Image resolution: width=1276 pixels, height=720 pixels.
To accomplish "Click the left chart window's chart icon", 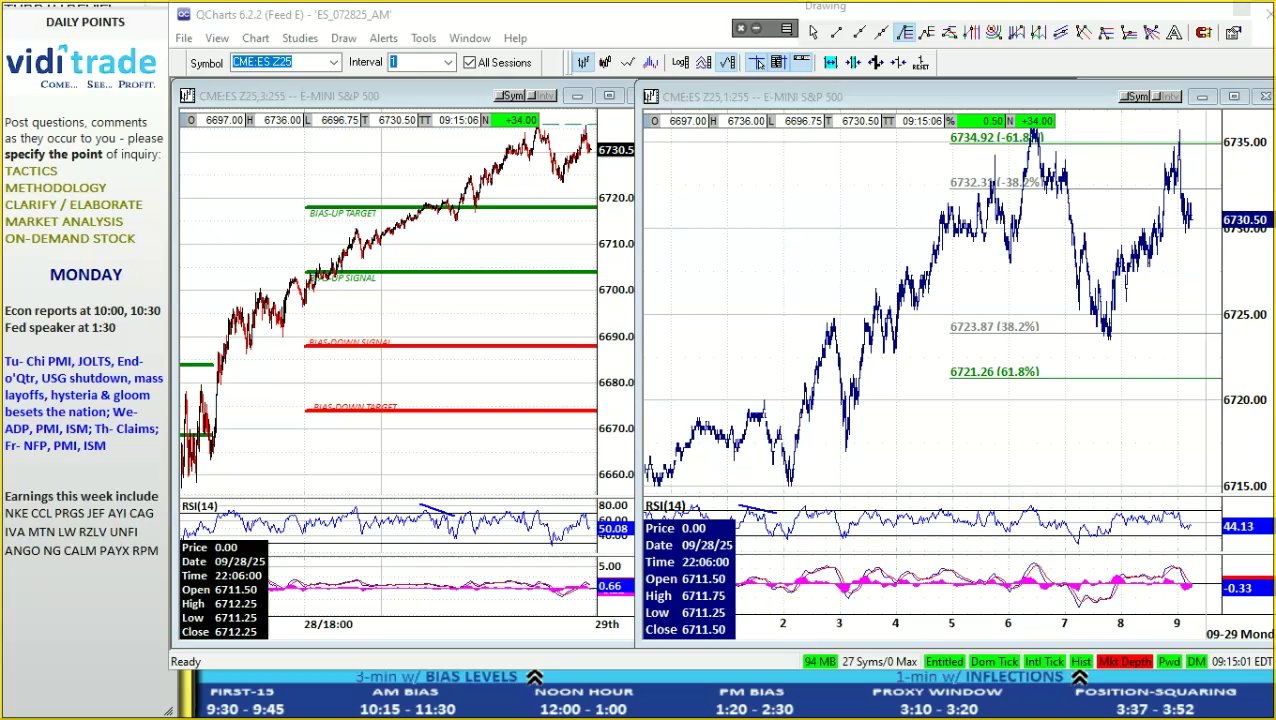I will 187,96.
